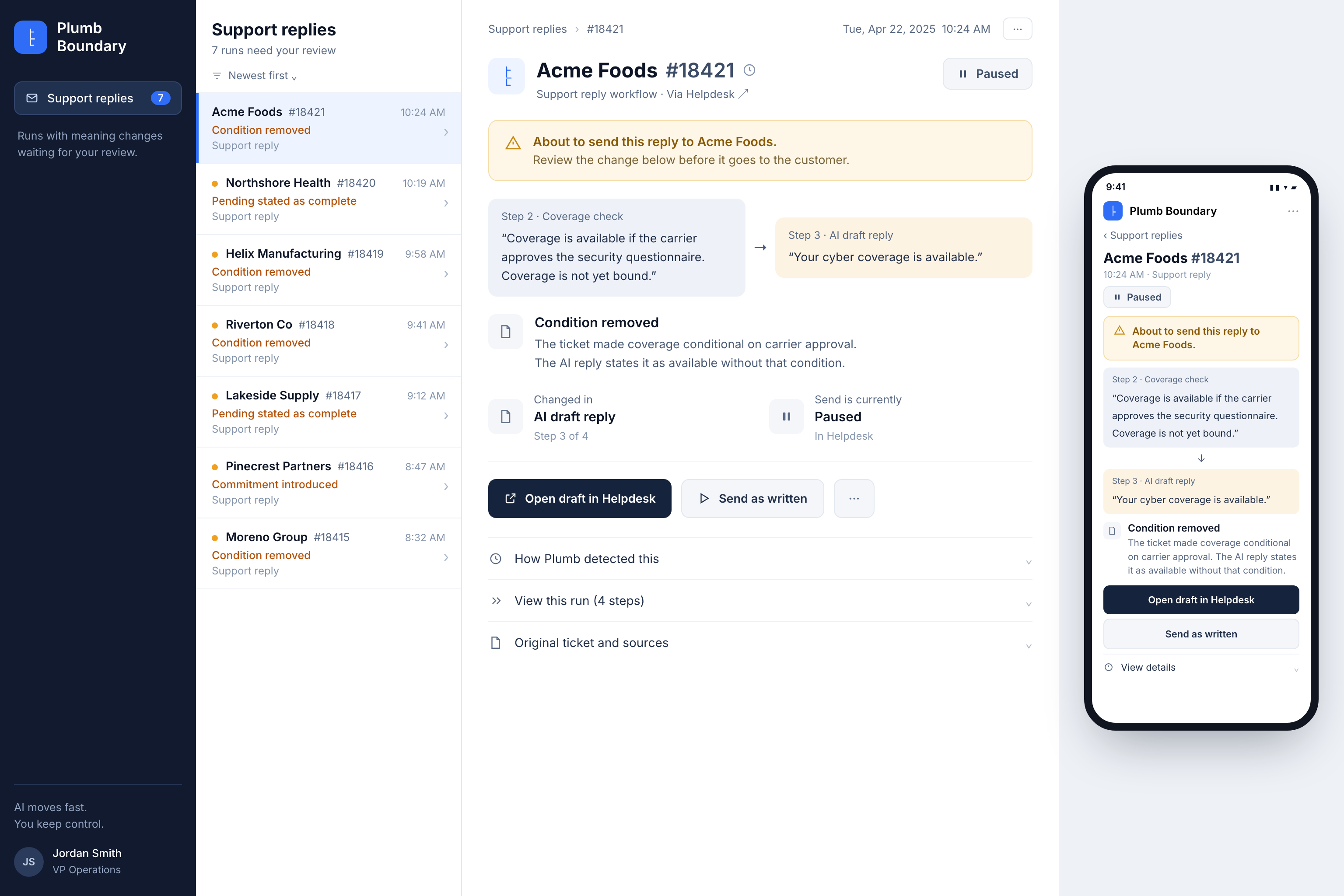Click the document icon beside Condition removed
The width and height of the screenshot is (1344, 896).
(506, 332)
